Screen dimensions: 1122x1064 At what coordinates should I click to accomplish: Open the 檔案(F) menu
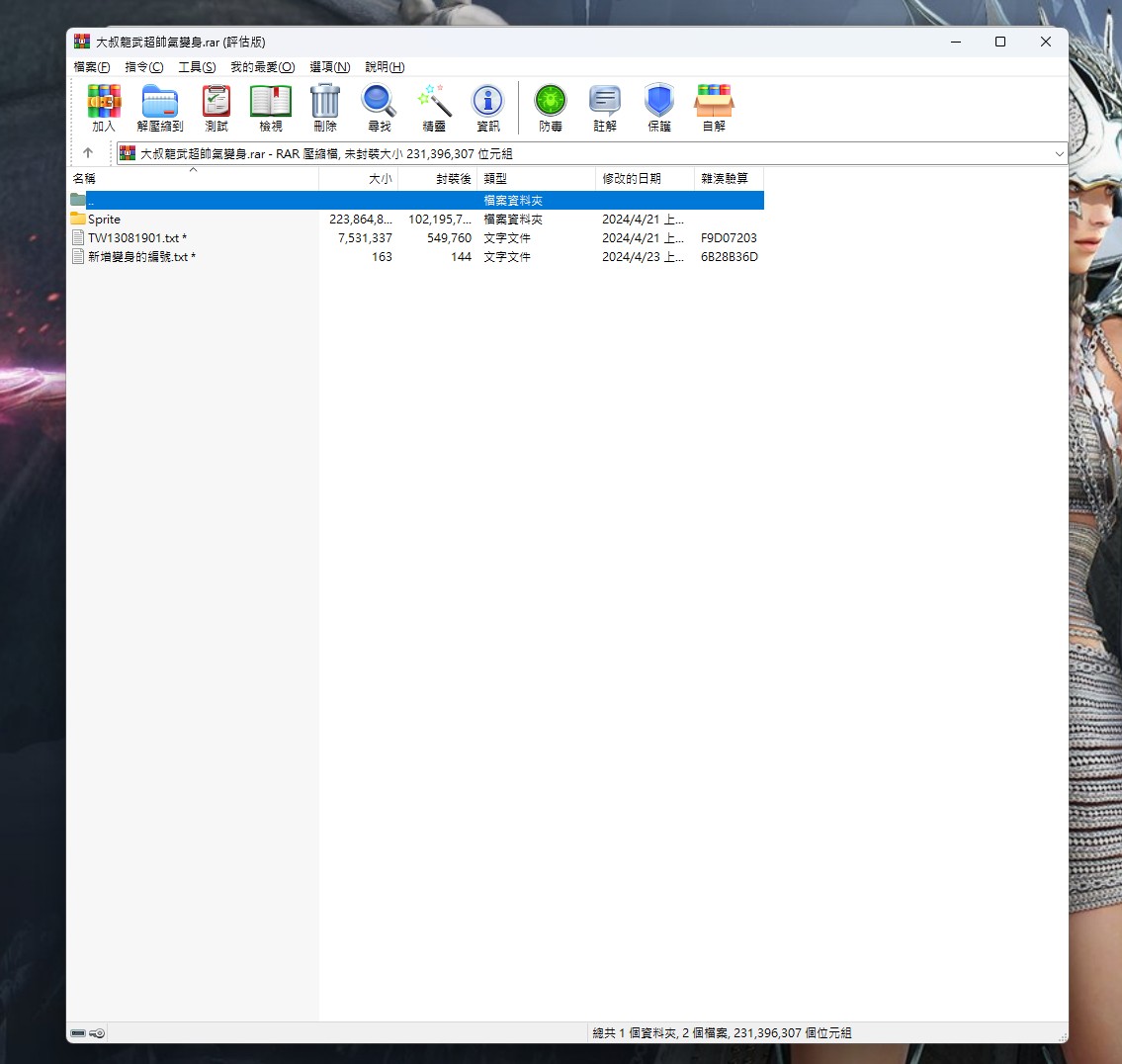coord(92,67)
